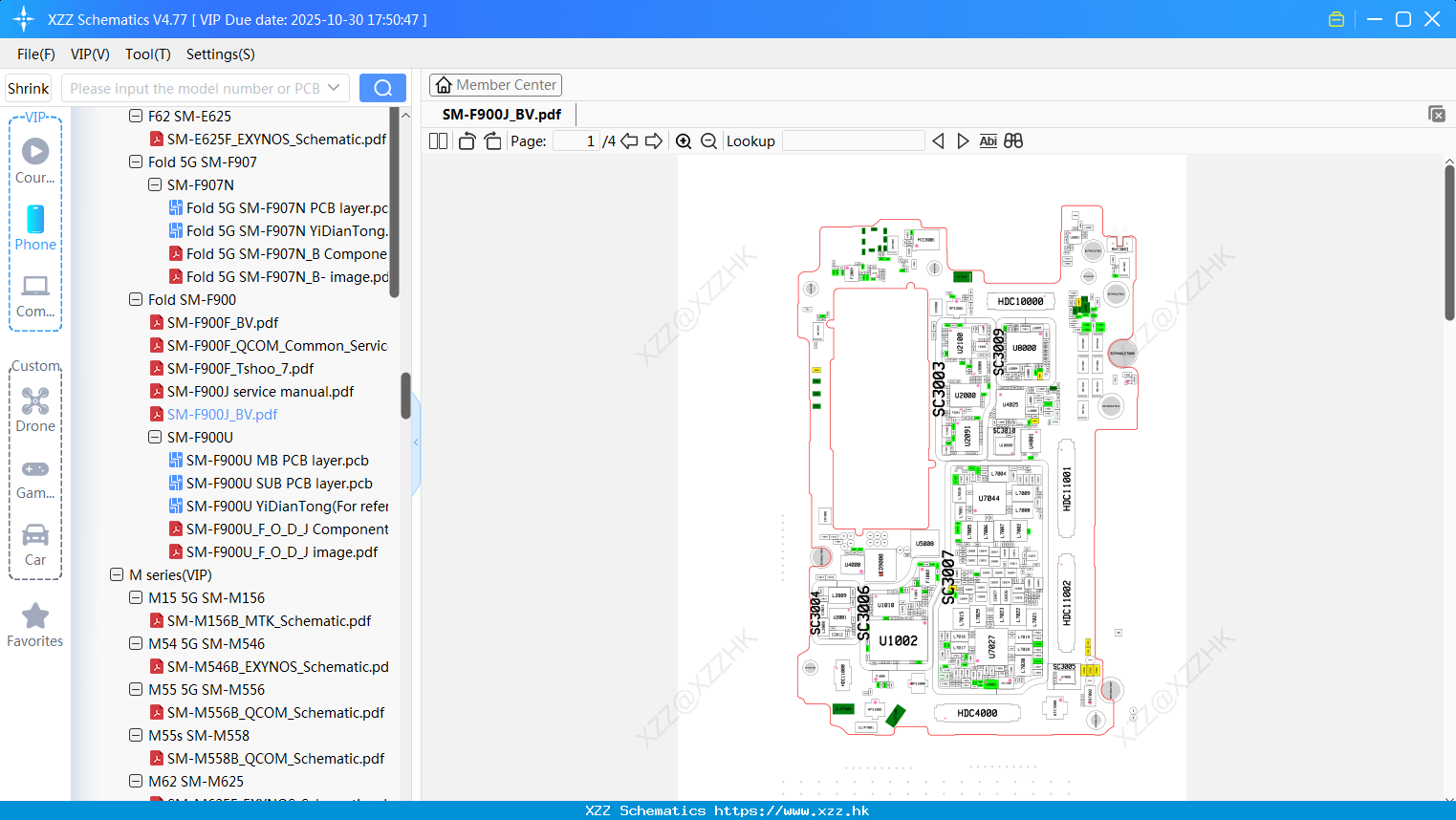The height and width of the screenshot is (820, 1456).
Task: Open the Courses sidebar icon
Action: pyautogui.click(x=35, y=160)
